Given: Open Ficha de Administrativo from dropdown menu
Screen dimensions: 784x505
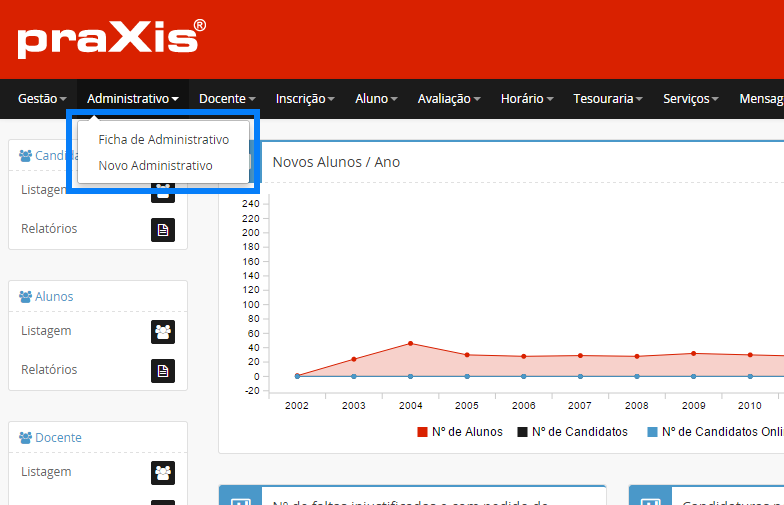Looking at the screenshot, I should pyautogui.click(x=163, y=139).
